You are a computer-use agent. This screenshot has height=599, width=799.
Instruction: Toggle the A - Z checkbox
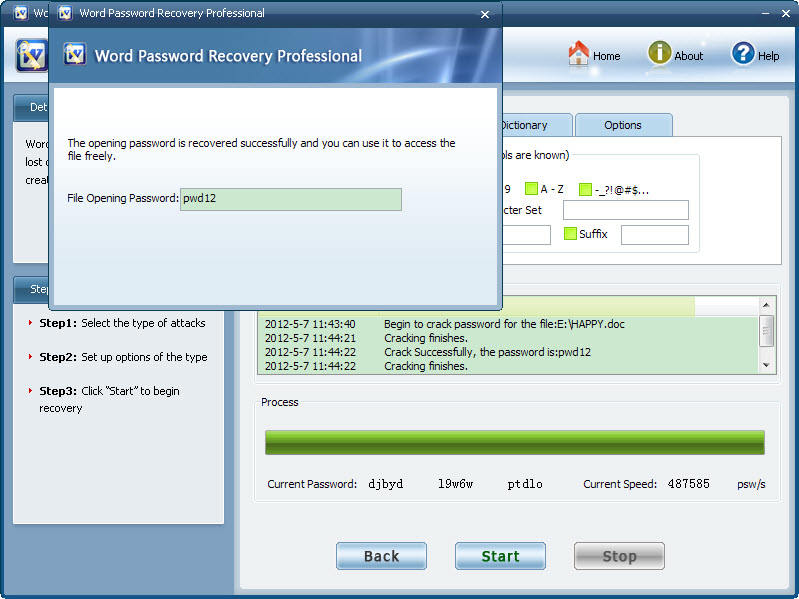click(x=531, y=189)
